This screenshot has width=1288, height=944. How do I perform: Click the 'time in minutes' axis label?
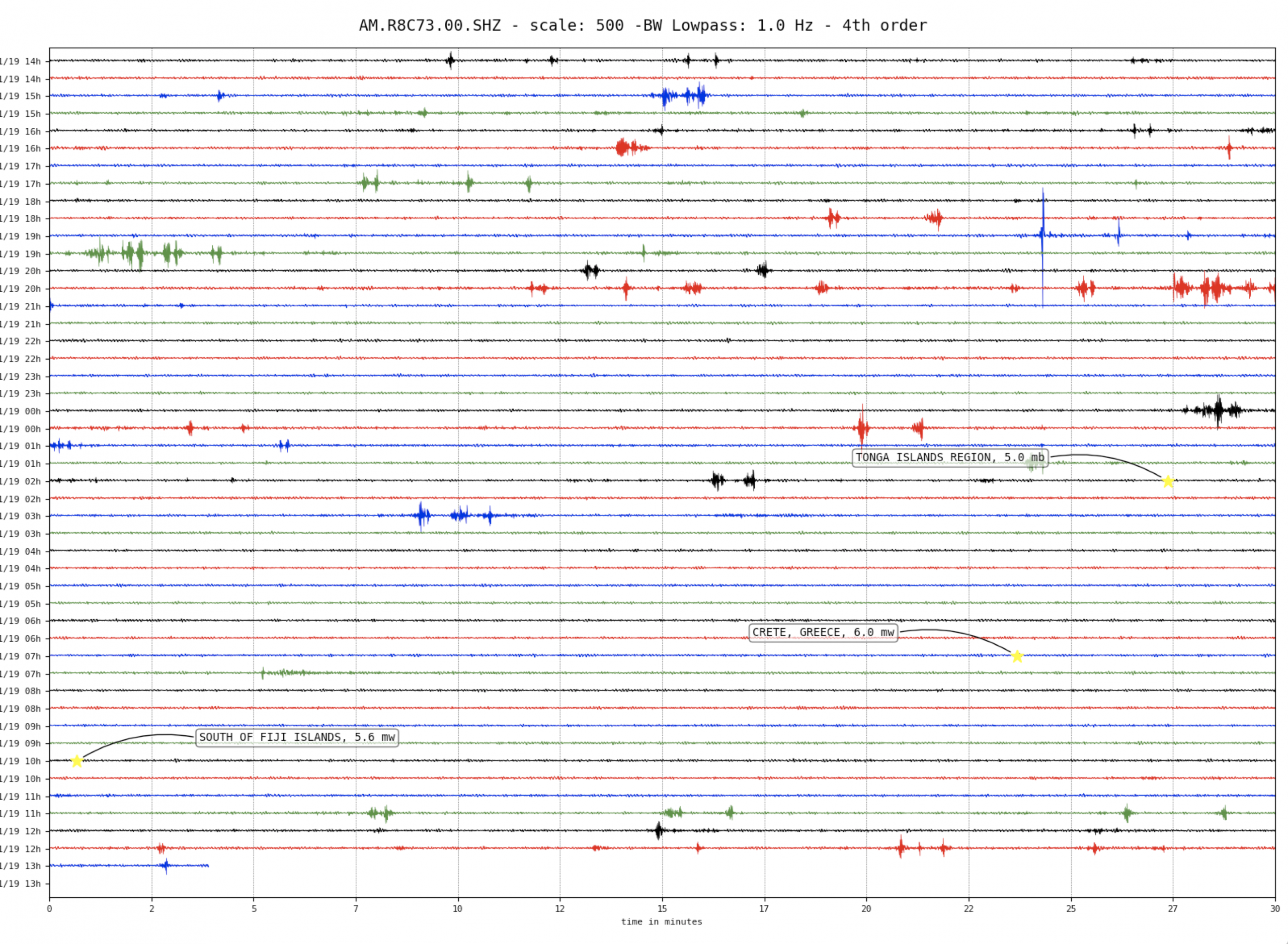click(662, 921)
